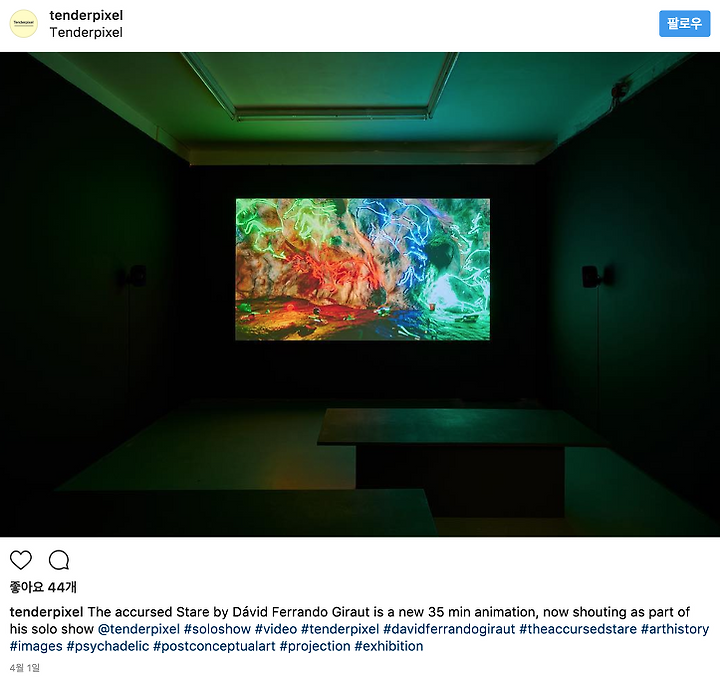Viewport: 720px width, 680px height.
Task: Open the #davidferrandogiraut hashtag
Action: 449,629
